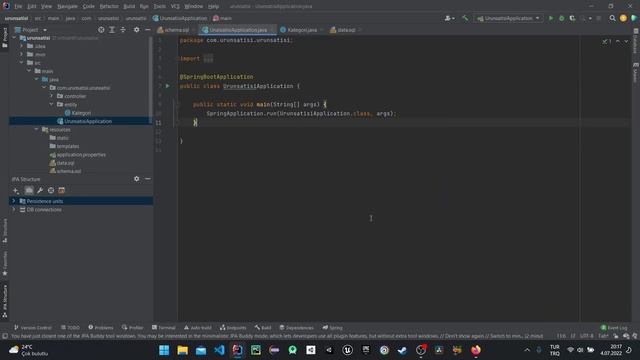Collapse the entity package

51,104
